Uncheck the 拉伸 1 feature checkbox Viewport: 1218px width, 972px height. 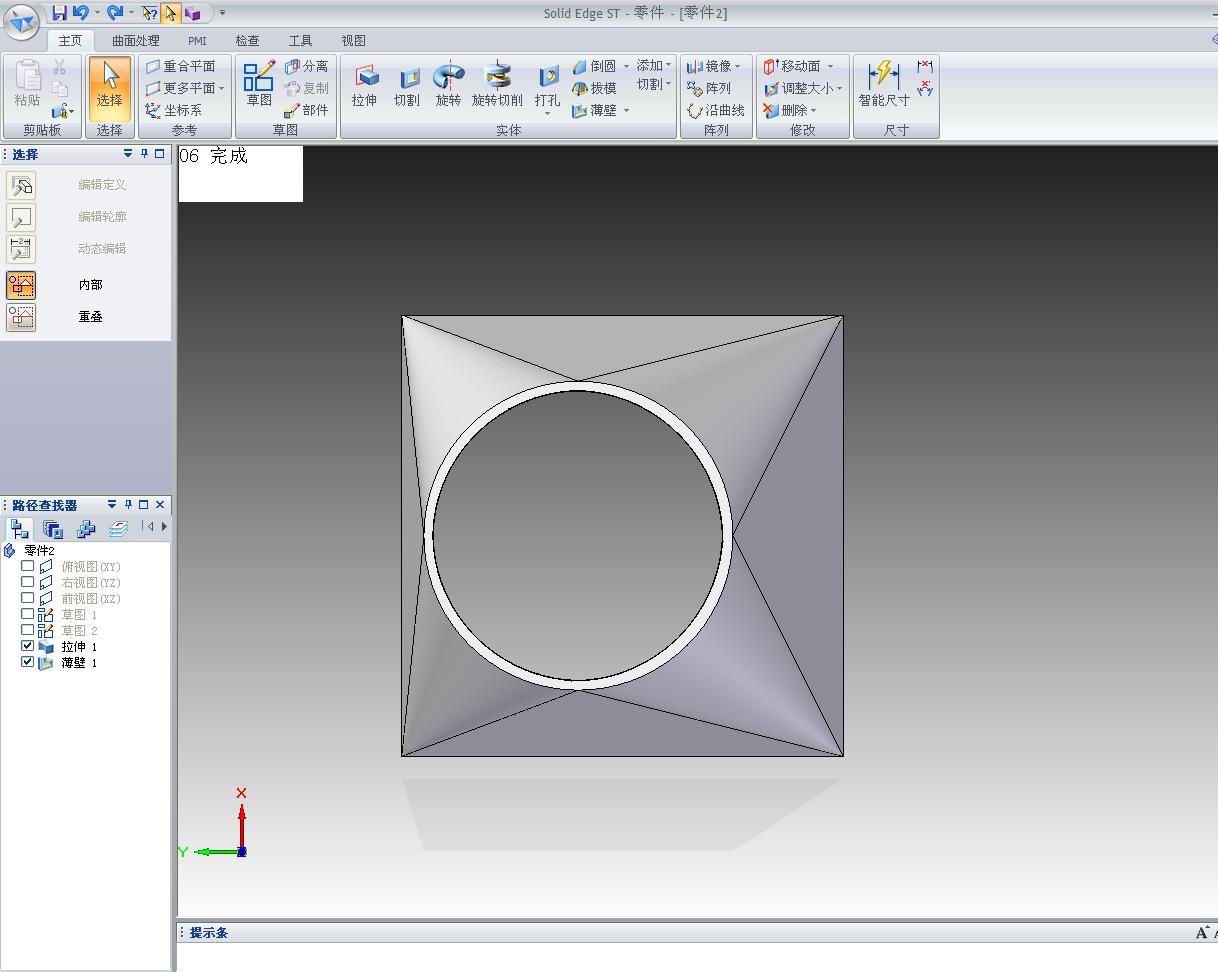pyautogui.click(x=28, y=646)
